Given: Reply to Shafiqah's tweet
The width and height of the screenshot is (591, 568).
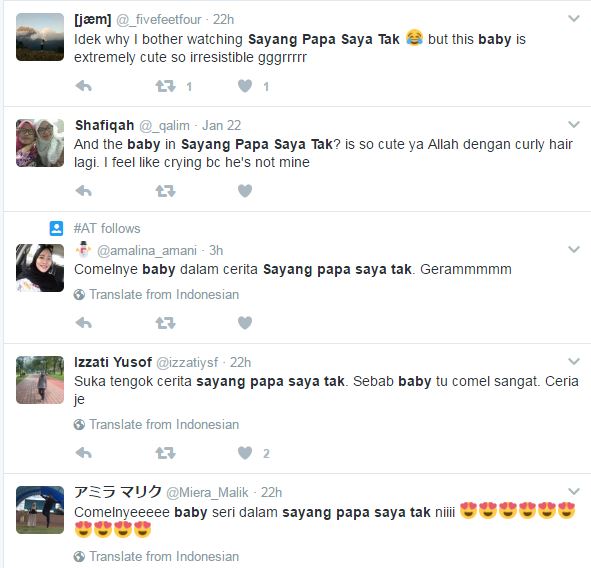Looking at the screenshot, I should 84,191.
